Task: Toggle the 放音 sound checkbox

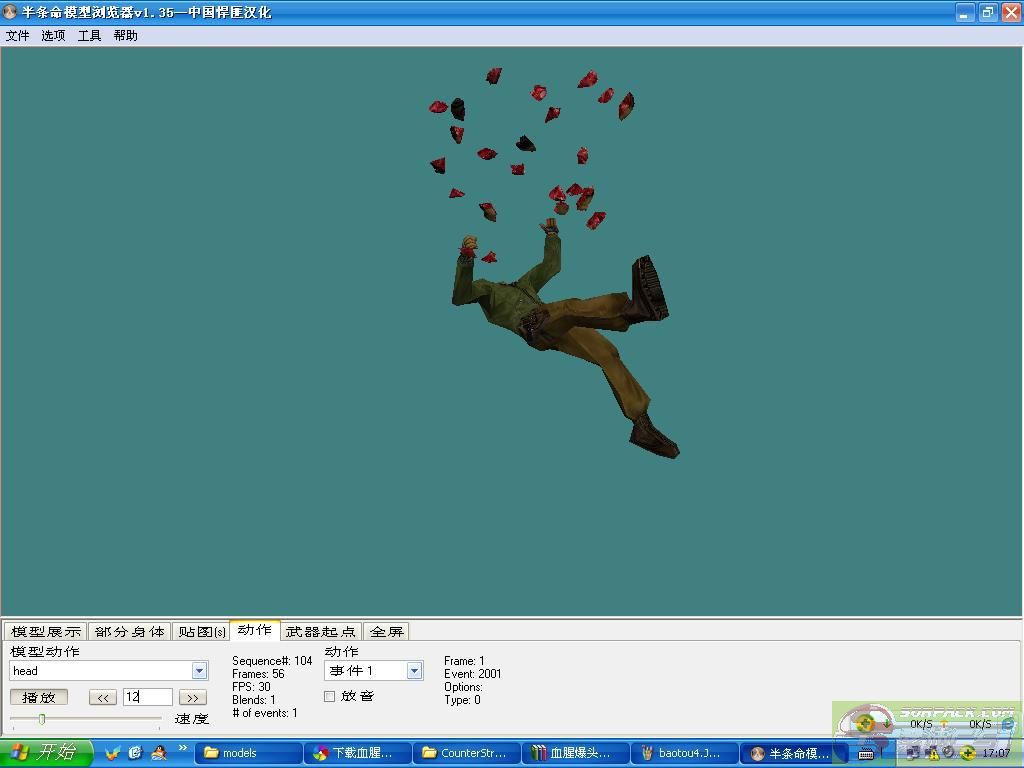Action: pos(329,696)
